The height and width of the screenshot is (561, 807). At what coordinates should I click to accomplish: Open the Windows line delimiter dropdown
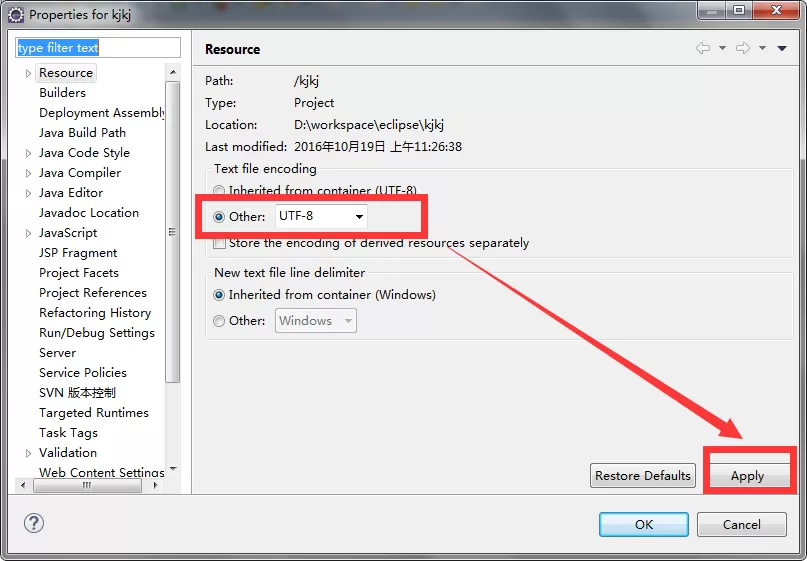click(315, 321)
